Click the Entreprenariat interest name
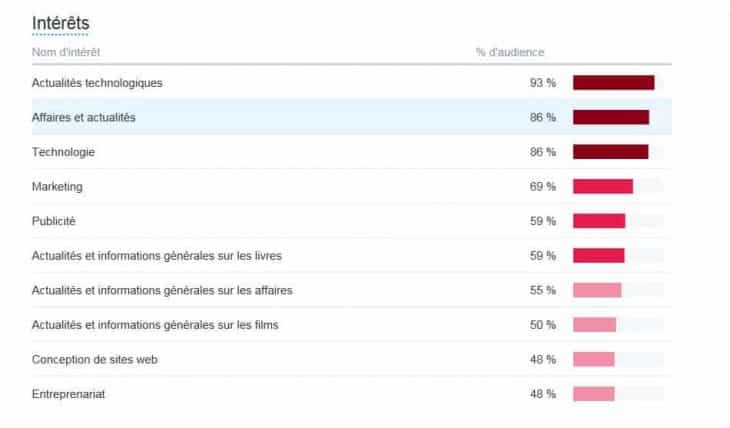 click(x=69, y=394)
